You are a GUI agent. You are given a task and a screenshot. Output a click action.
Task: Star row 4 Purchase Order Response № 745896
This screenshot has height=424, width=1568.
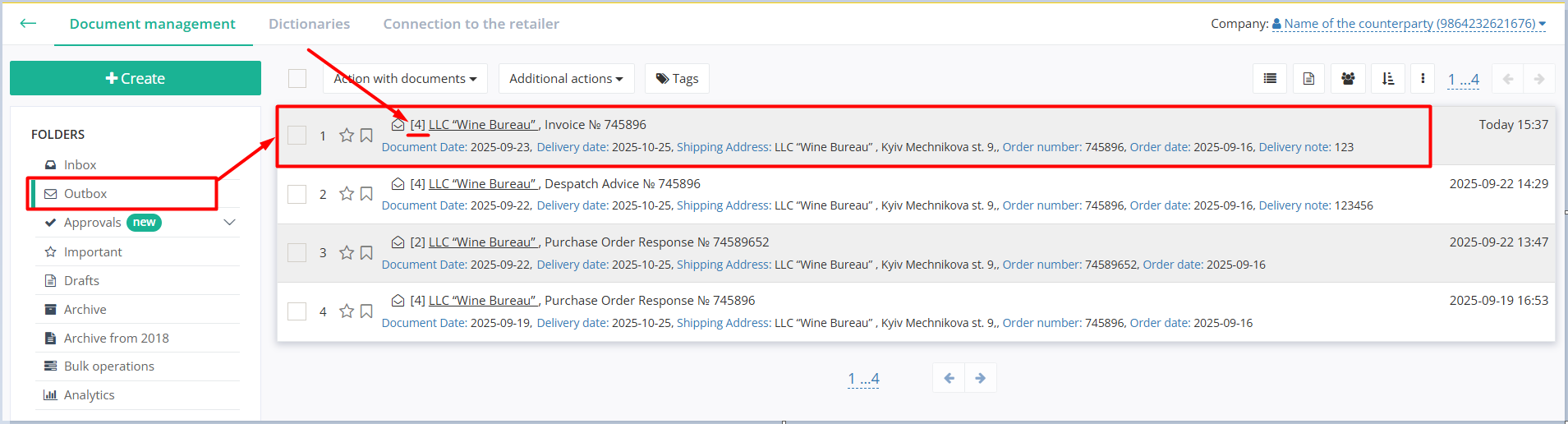347,311
